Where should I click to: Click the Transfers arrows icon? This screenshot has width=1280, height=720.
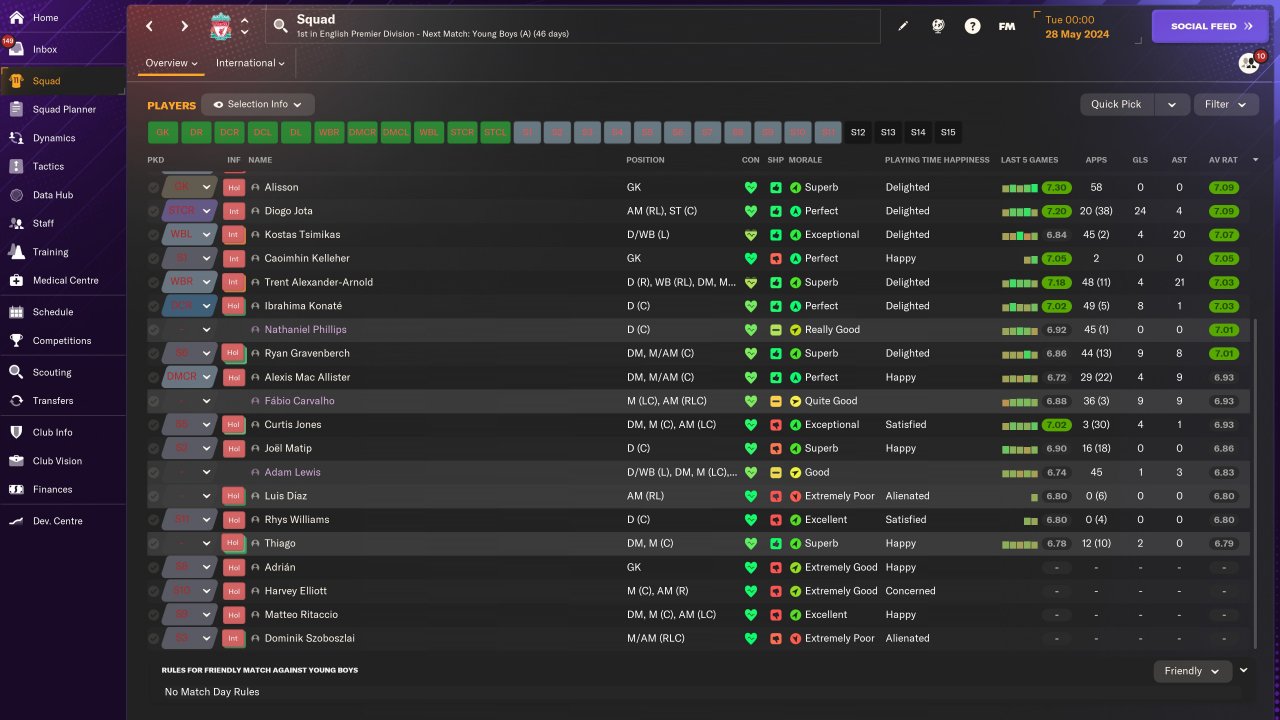coord(16,400)
